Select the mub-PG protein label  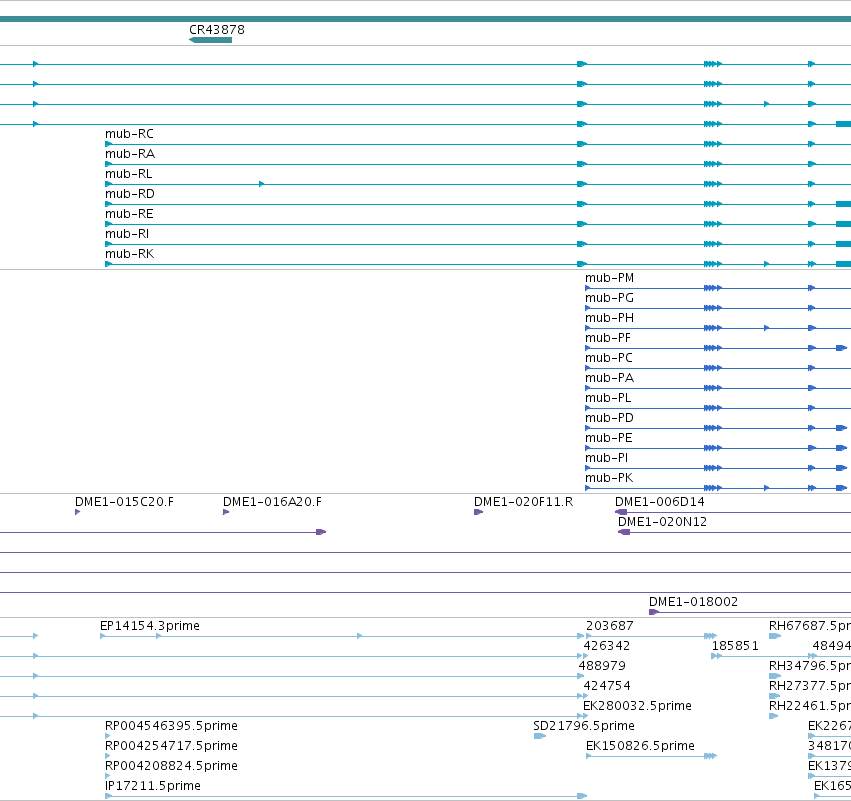[609, 298]
